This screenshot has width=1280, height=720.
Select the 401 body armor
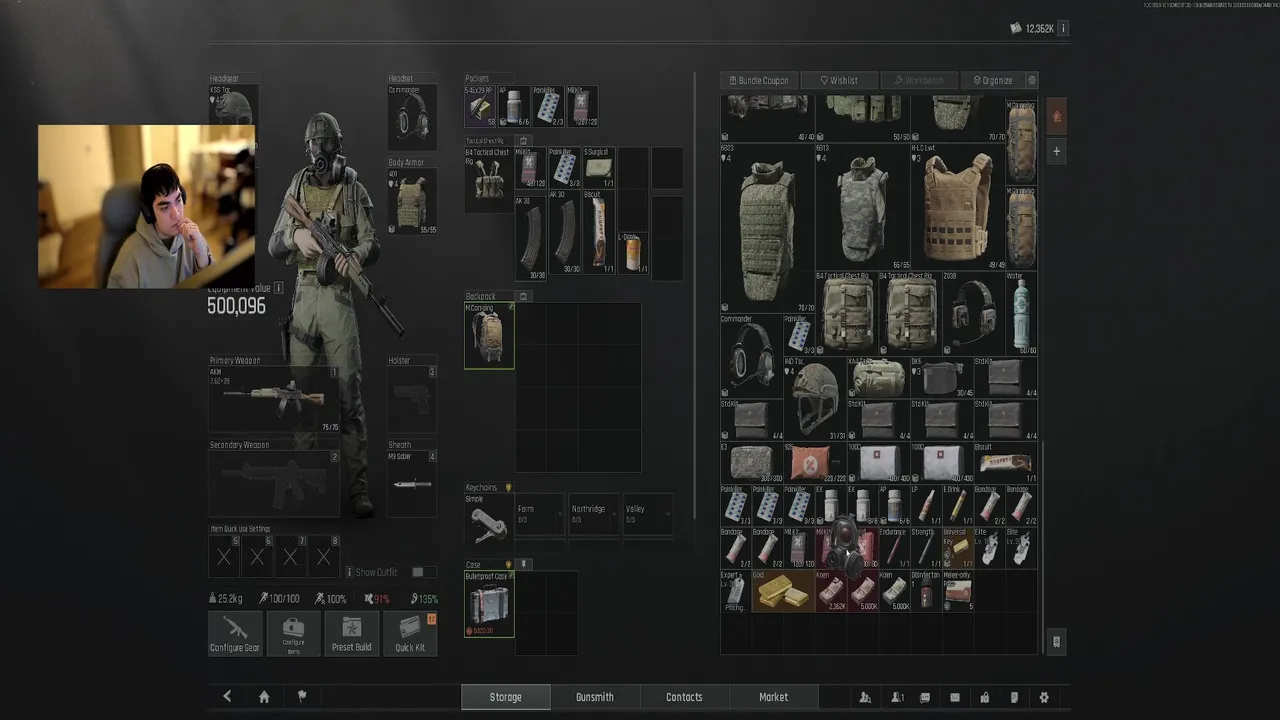pos(412,201)
